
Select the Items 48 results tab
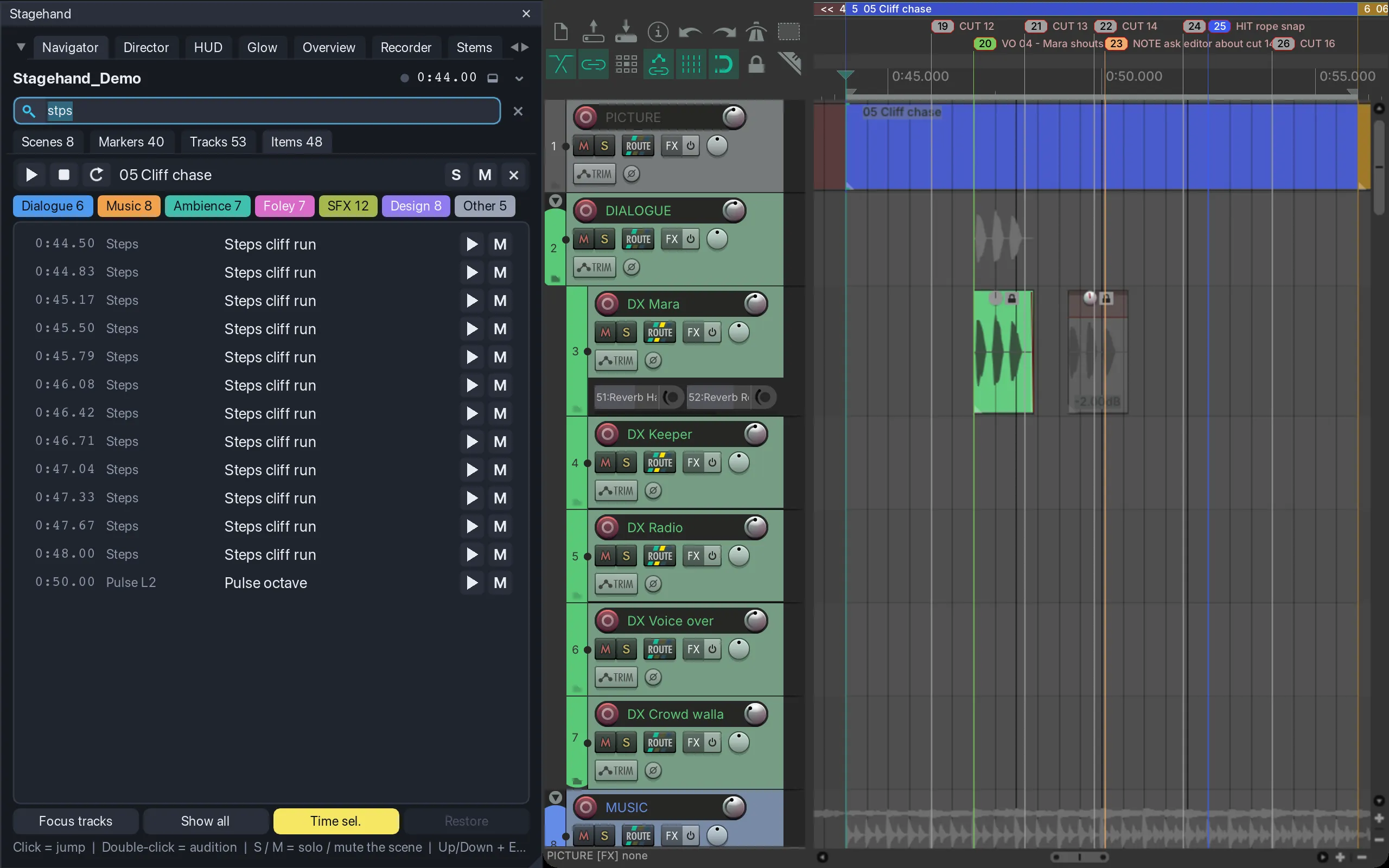point(296,142)
